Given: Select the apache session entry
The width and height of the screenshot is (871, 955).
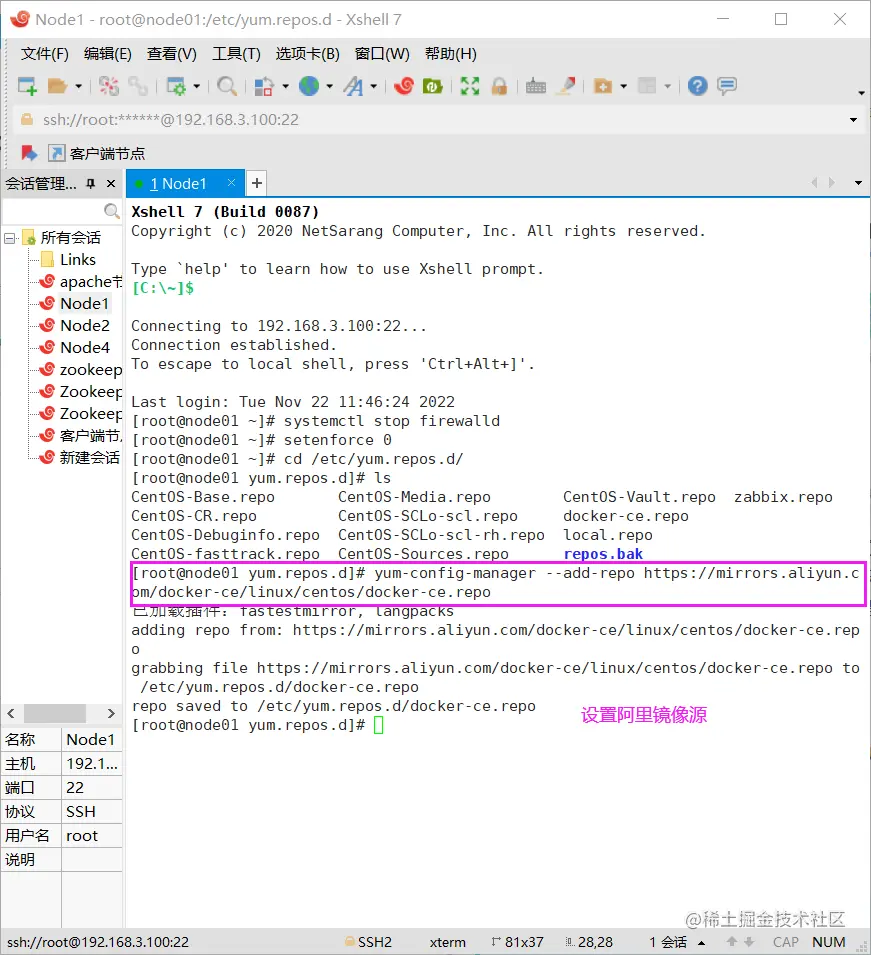Looking at the screenshot, I should point(80,282).
